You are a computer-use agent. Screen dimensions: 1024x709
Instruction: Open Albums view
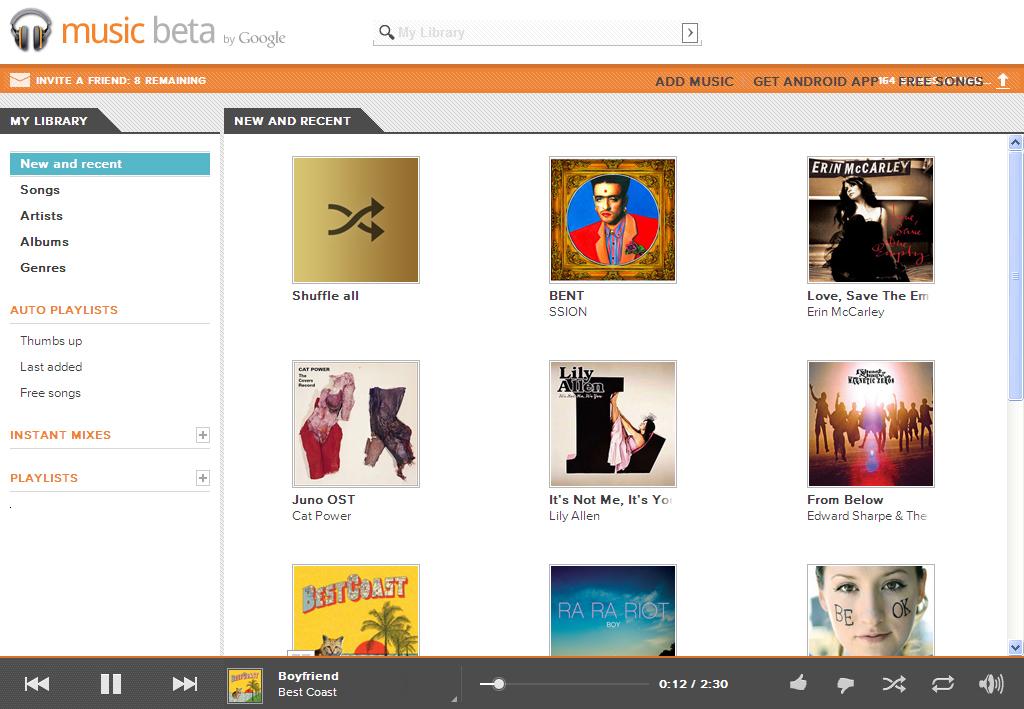[44, 242]
